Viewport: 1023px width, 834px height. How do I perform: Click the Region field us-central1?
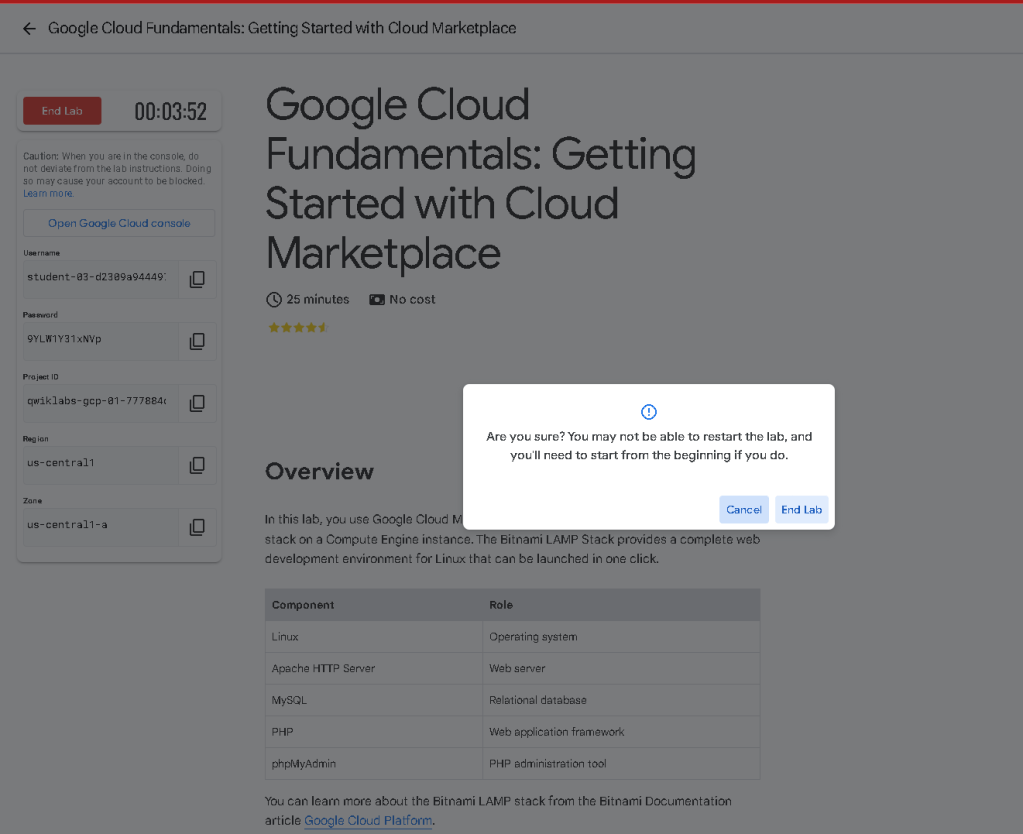pyautogui.click(x=101, y=465)
